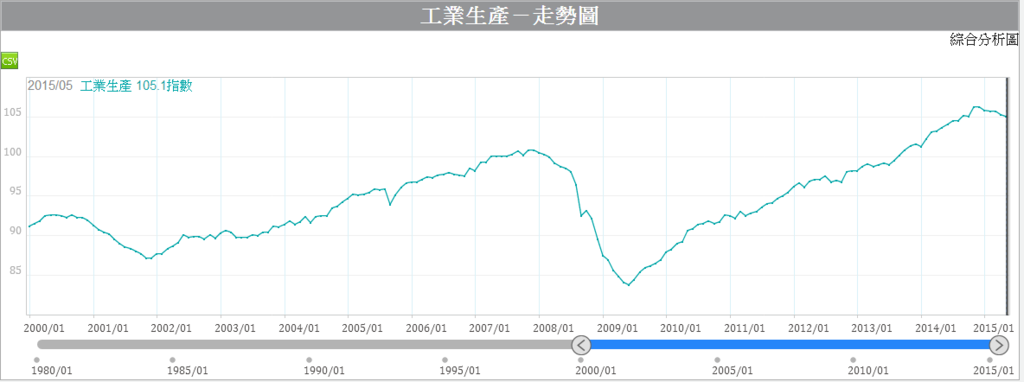The image size is (1024, 382).
Task: Click the 85 y-axis value
Action: pyautogui.click(x=16, y=270)
